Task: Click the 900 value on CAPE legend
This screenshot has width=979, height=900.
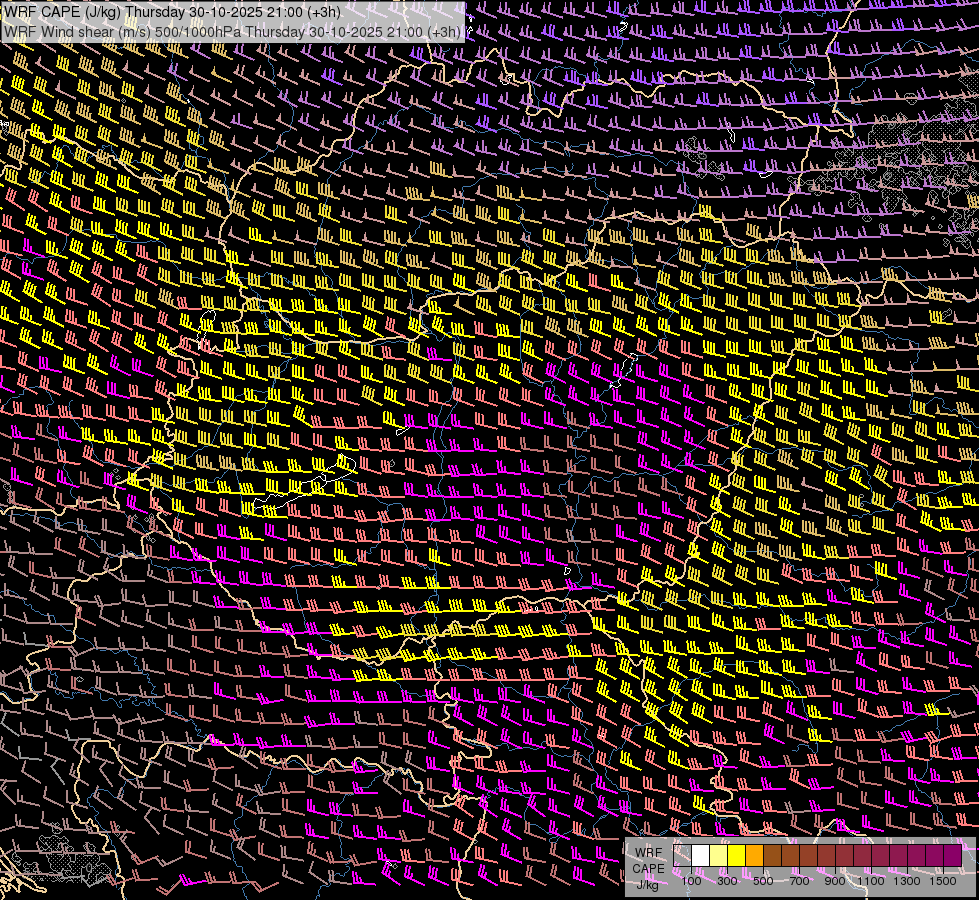Action: click(835, 881)
